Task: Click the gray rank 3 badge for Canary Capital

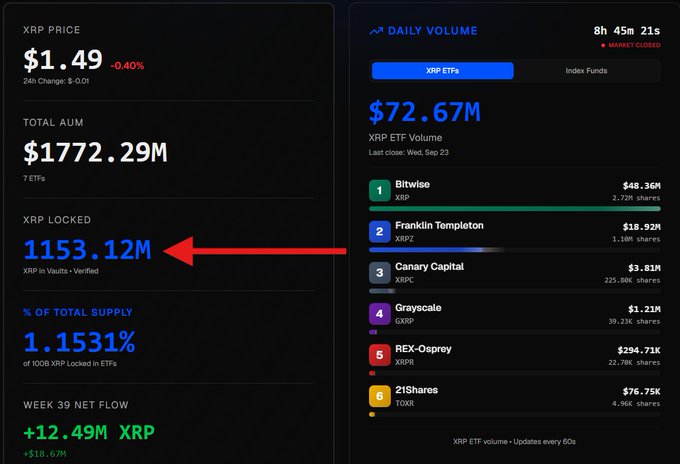Action: click(x=379, y=273)
